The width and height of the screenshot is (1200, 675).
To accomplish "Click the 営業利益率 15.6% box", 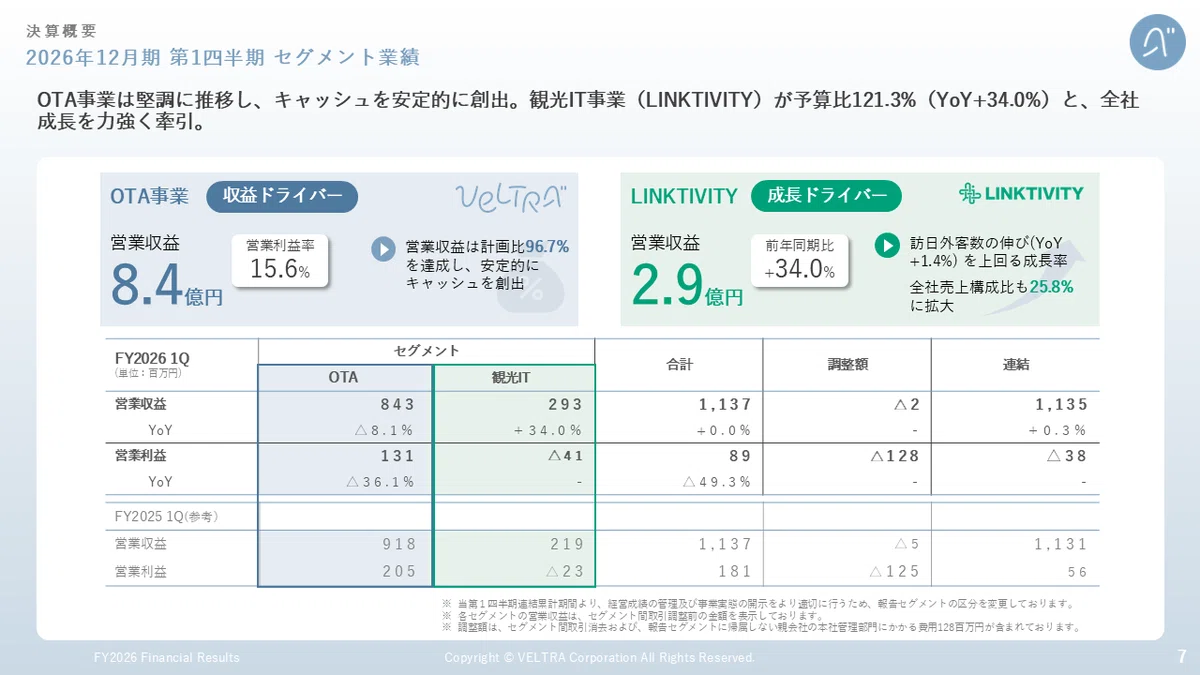I will [280, 260].
